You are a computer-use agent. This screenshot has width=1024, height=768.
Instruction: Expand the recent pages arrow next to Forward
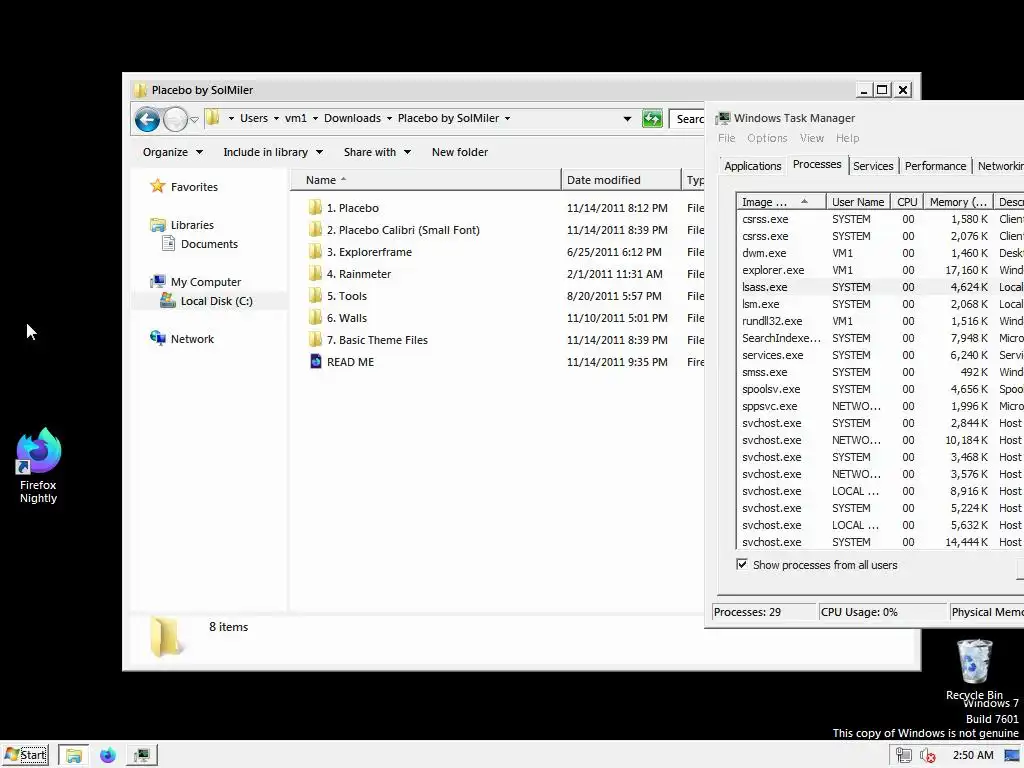(x=194, y=120)
